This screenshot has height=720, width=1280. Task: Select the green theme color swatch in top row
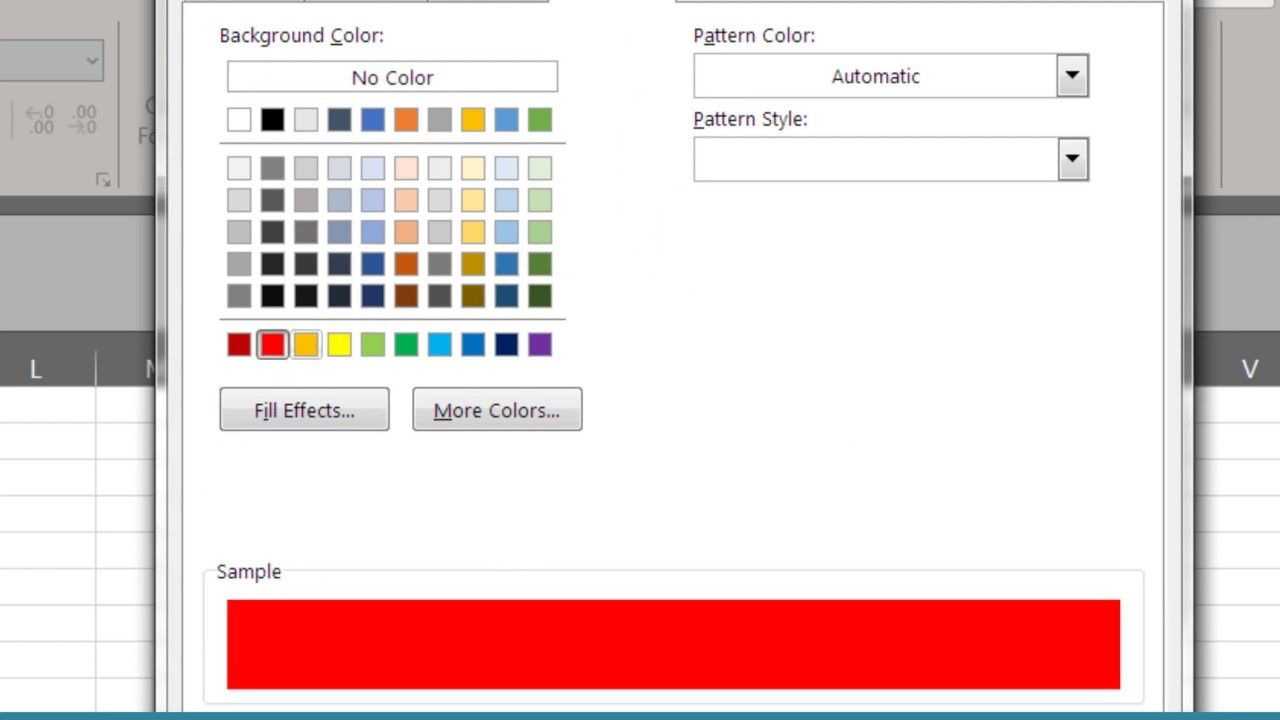pos(539,120)
